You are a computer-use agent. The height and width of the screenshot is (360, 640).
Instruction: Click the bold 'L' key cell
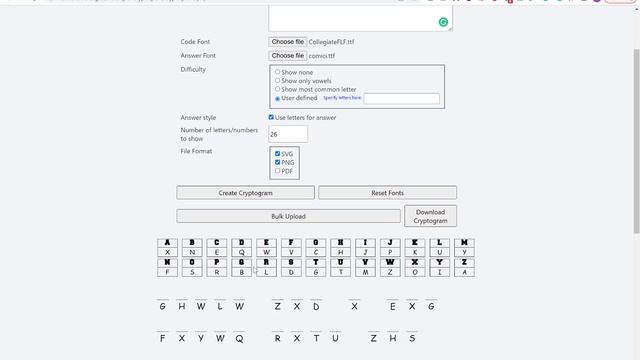point(440,242)
